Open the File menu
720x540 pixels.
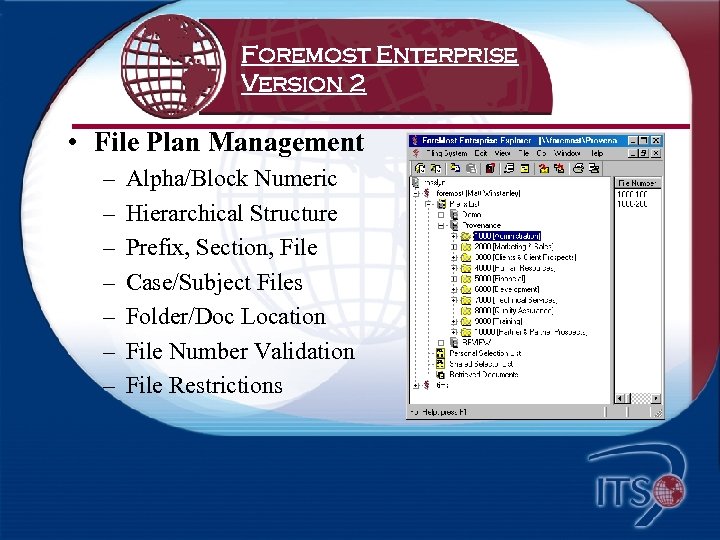[x=523, y=153]
